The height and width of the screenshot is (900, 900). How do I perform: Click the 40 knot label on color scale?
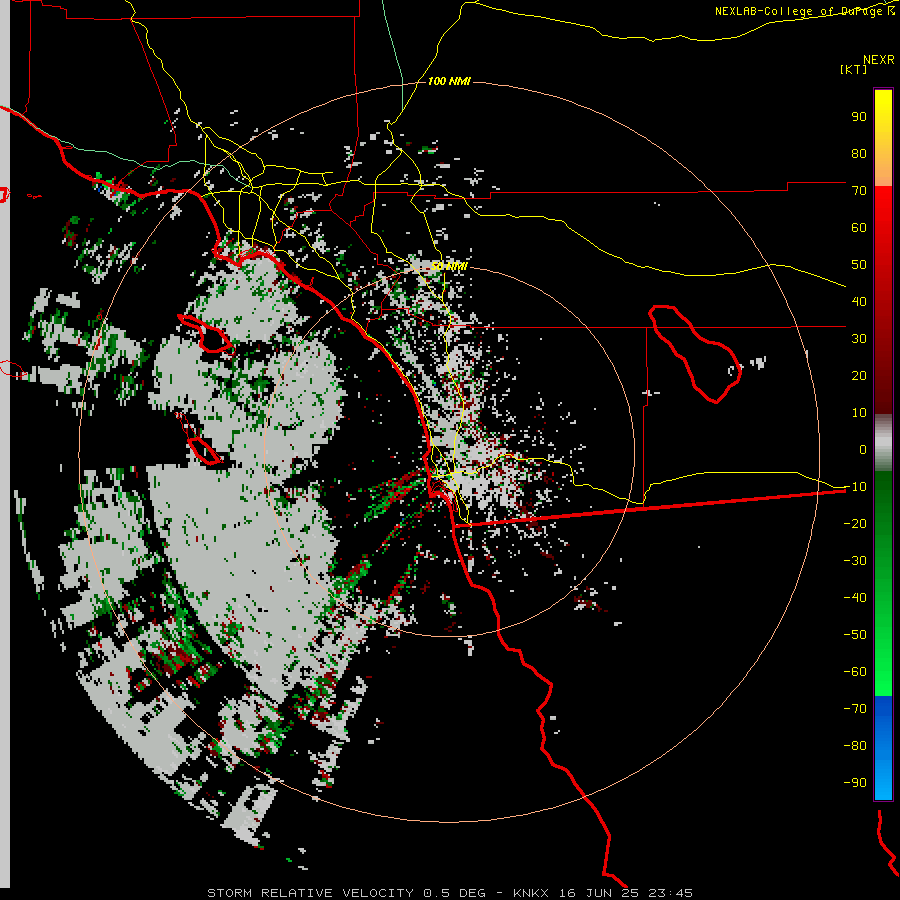tap(859, 302)
